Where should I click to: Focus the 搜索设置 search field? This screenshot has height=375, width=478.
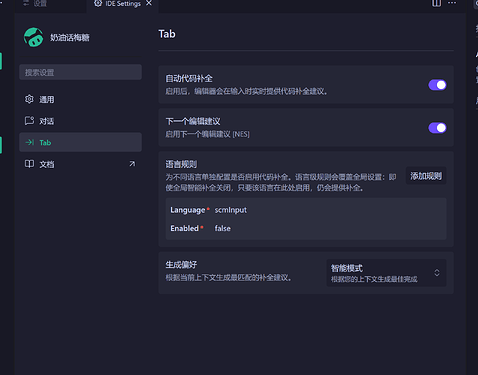point(80,72)
